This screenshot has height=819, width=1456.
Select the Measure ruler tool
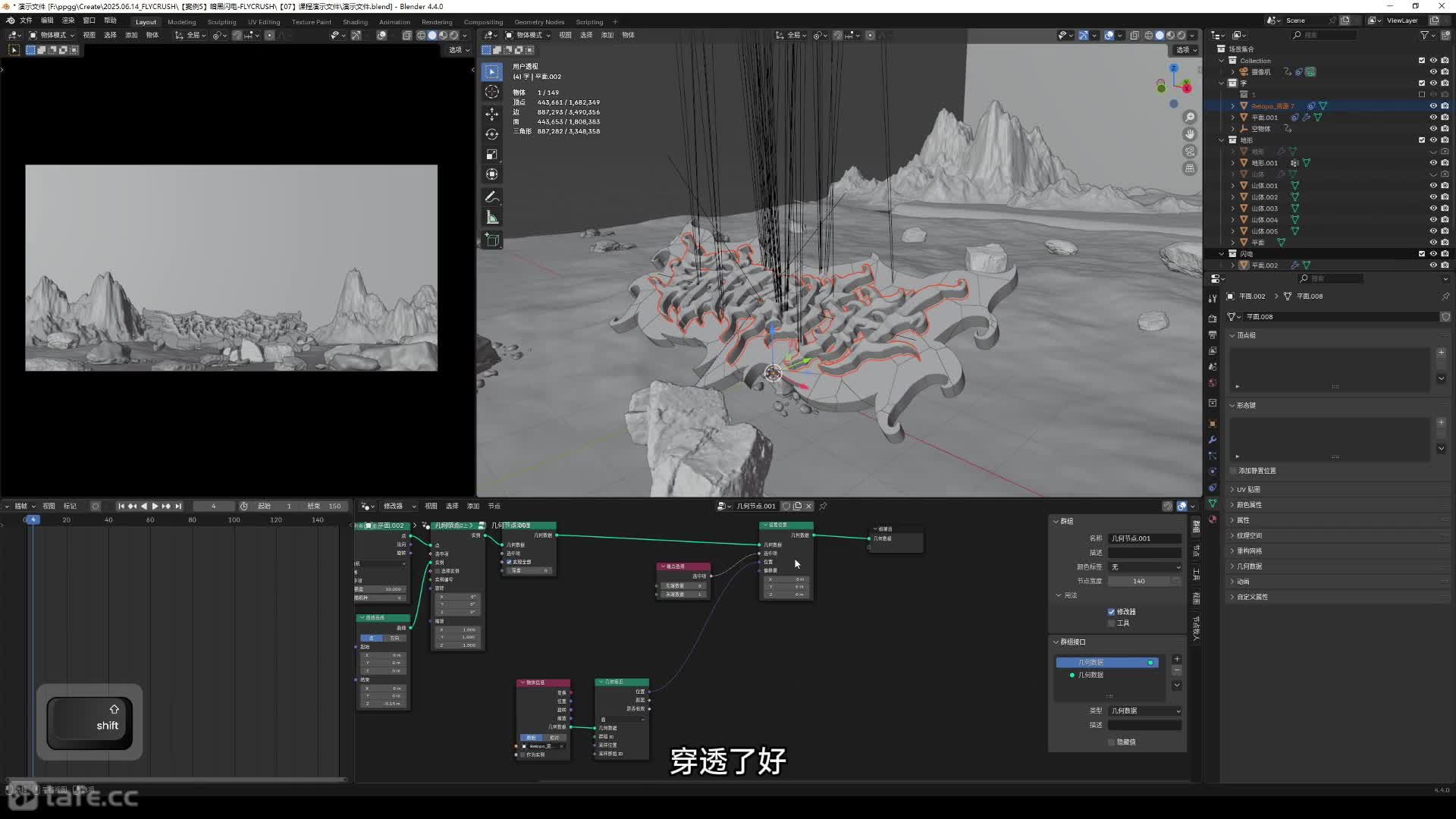coord(492,218)
